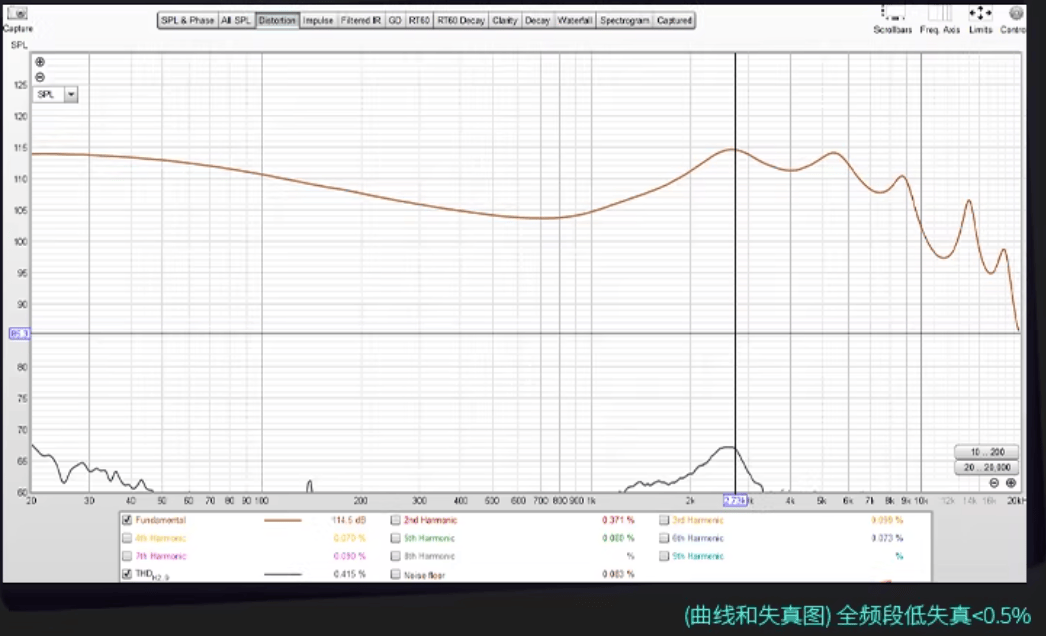Set the frequency range to 10..200
Viewport: 1046px width, 636px height.
coord(987,452)
